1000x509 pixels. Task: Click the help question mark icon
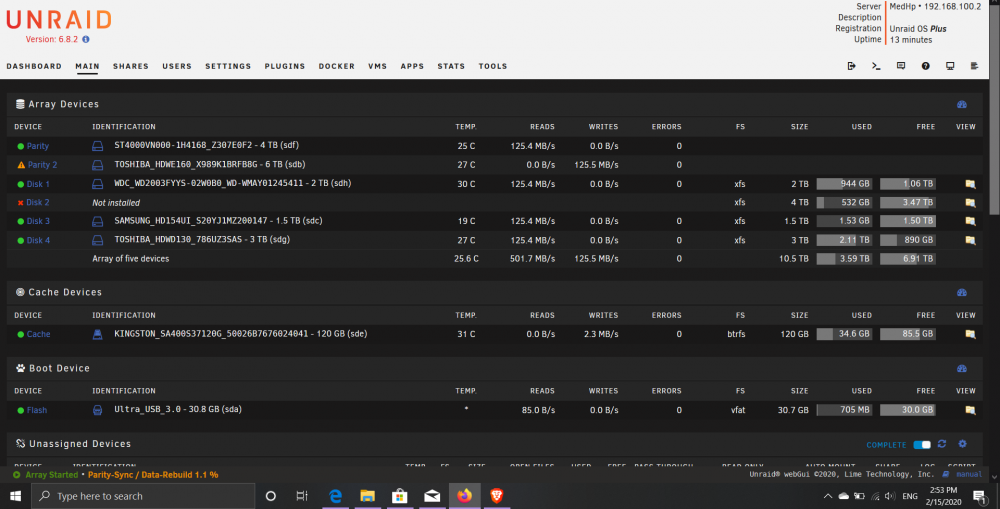(x=925, y=66)
